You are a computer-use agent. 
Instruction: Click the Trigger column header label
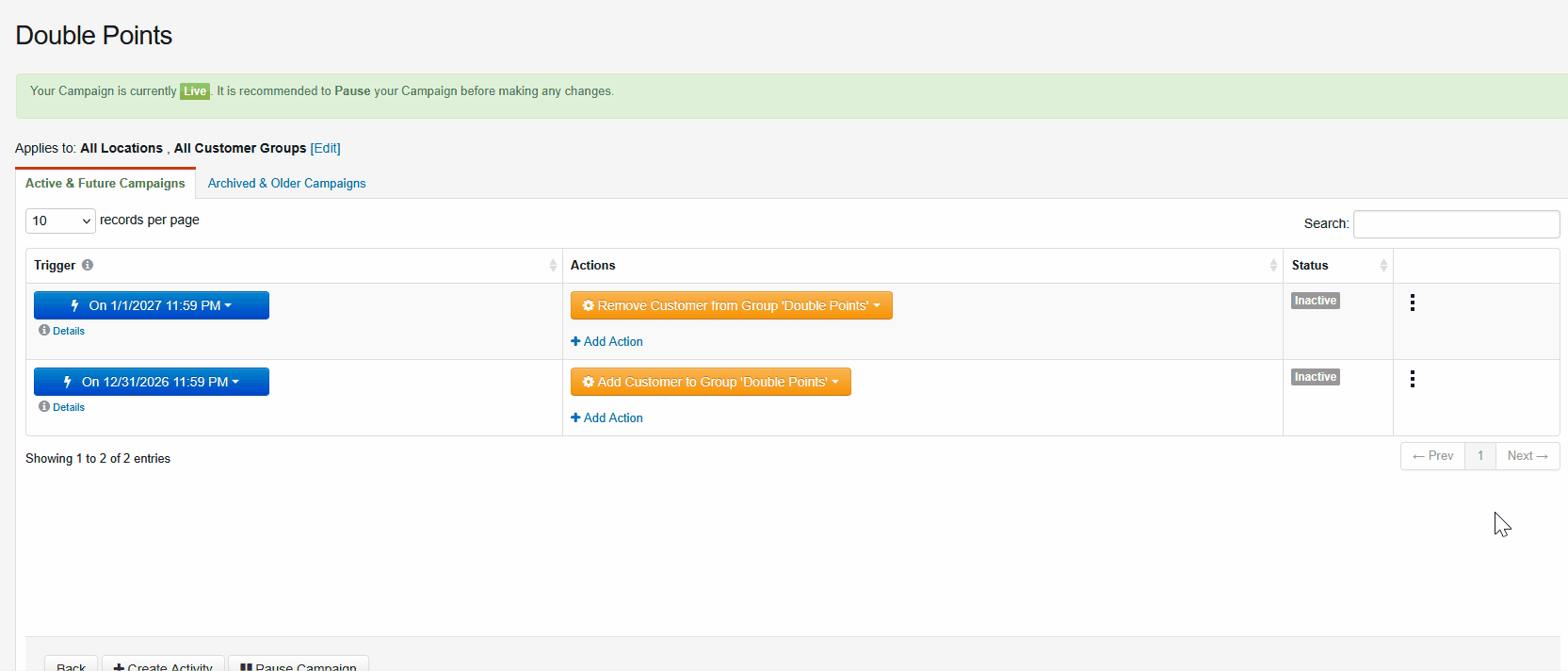(55, 266)
